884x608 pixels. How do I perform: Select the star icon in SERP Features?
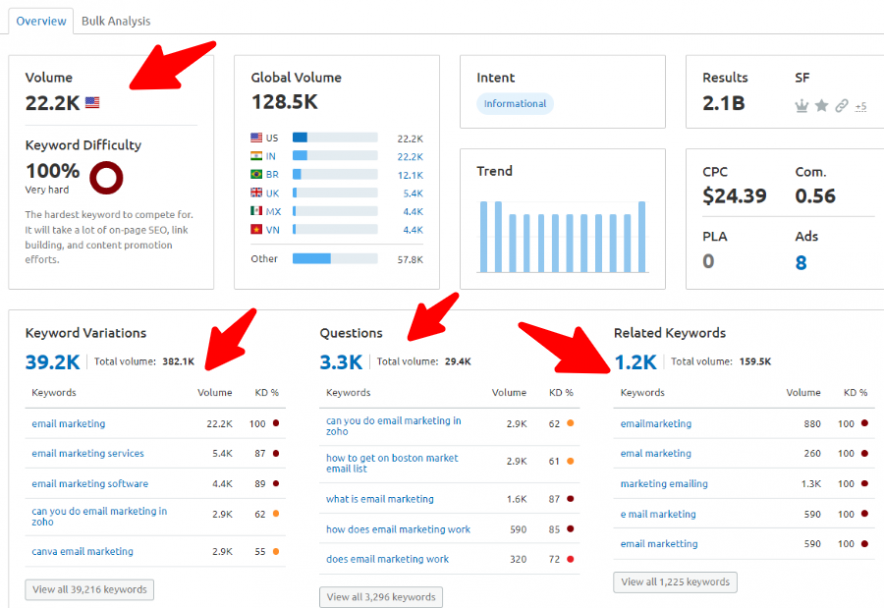click(820, 106)
